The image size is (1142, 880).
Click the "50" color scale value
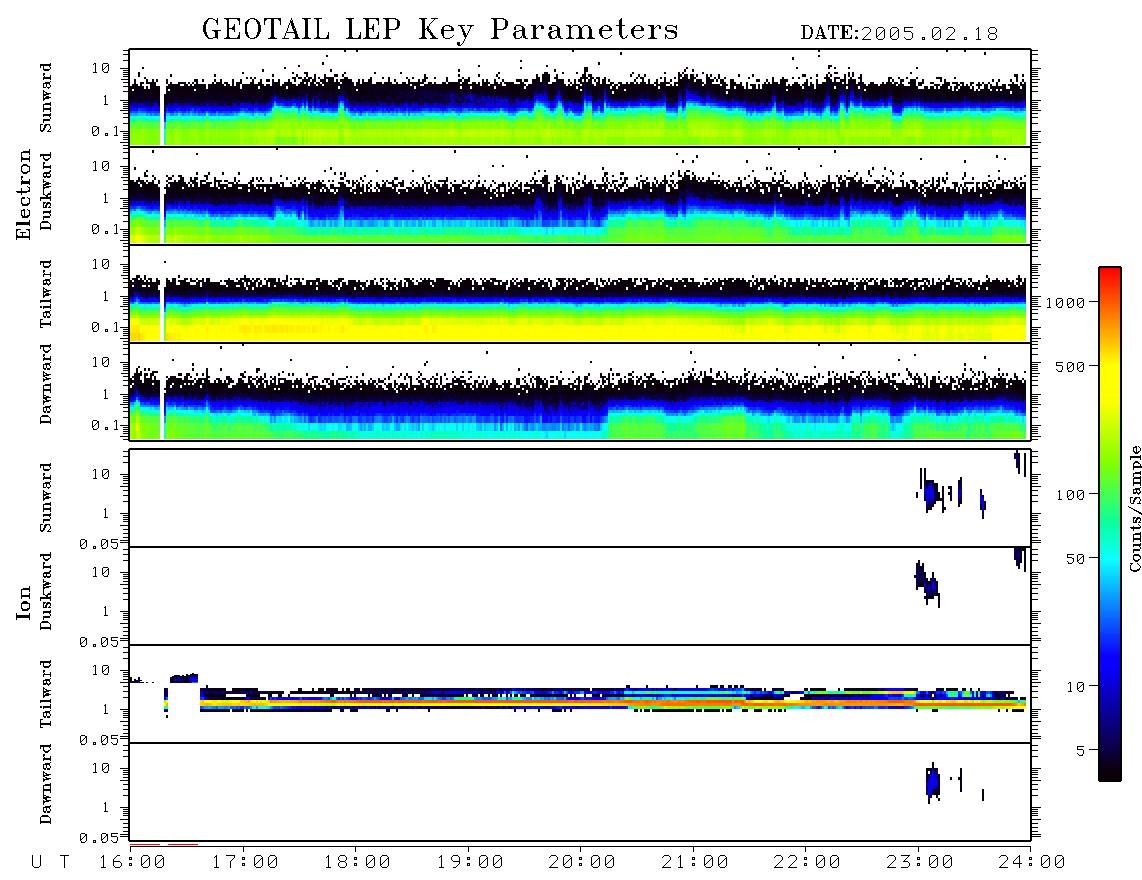[1074, 559]
